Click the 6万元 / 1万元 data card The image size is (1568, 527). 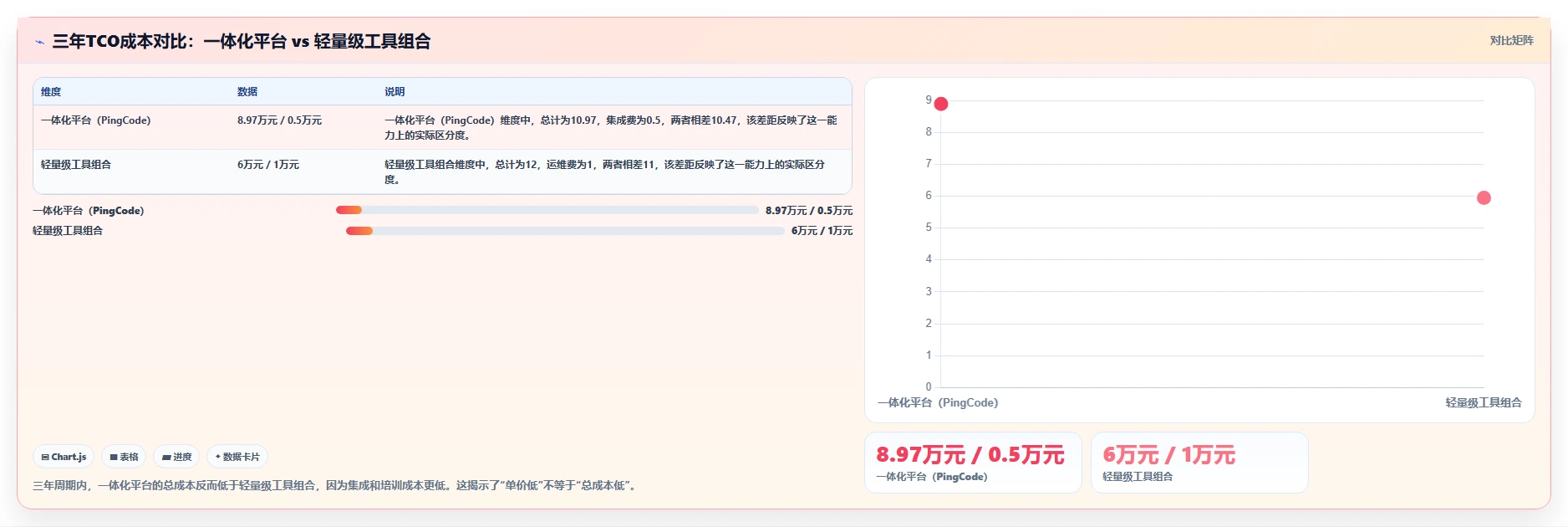tap(1199, 463)
